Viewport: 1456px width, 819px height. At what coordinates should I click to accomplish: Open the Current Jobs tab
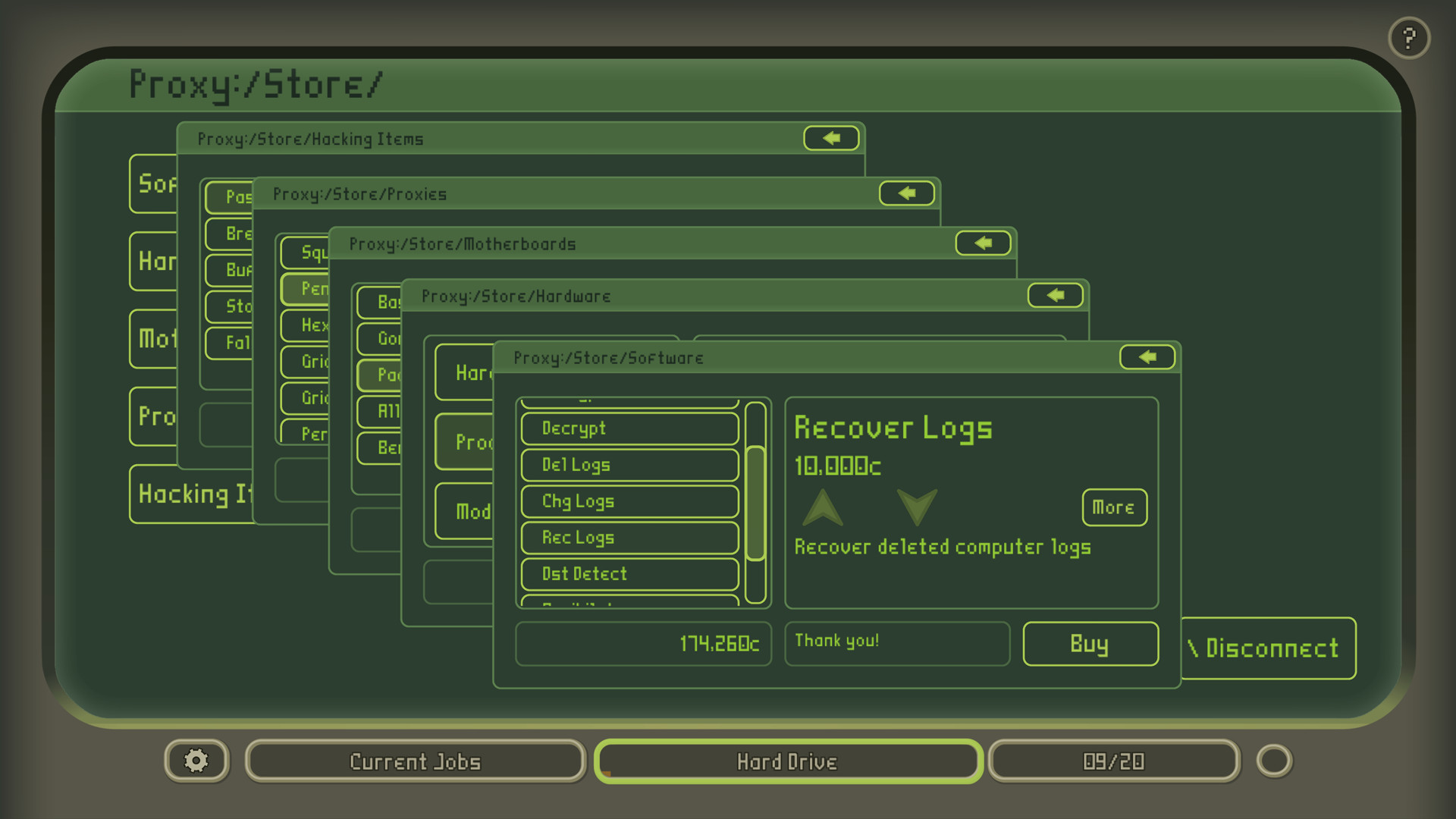(414, 761)
